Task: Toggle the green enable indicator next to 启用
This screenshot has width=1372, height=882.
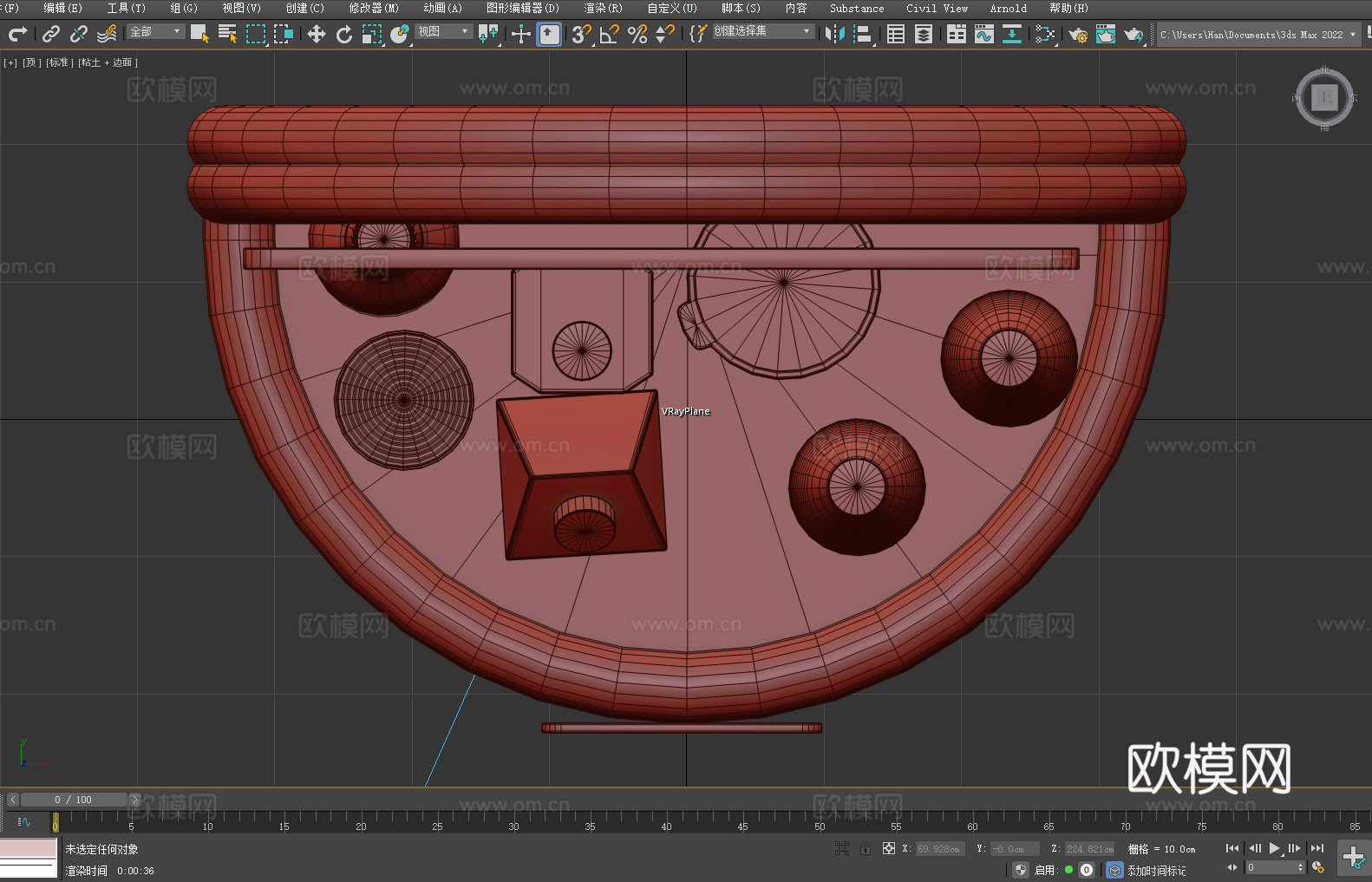Action: tap(1069, 870)
